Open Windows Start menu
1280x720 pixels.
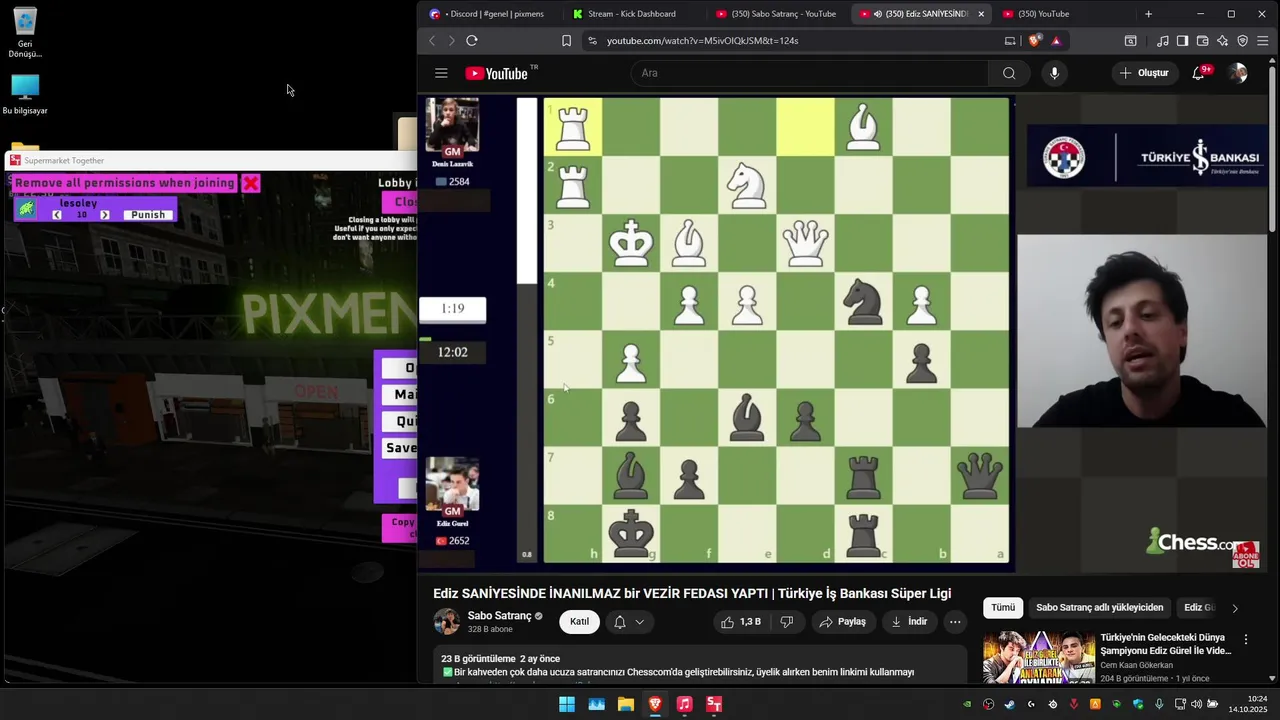point(567,704)
